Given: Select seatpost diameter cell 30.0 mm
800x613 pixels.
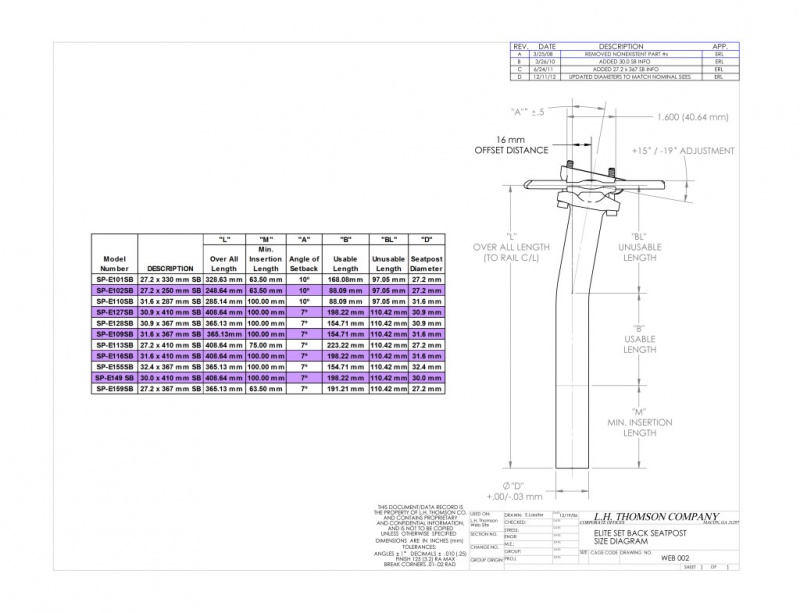Looking at the screenshot, I should click(x=427, y=378).
